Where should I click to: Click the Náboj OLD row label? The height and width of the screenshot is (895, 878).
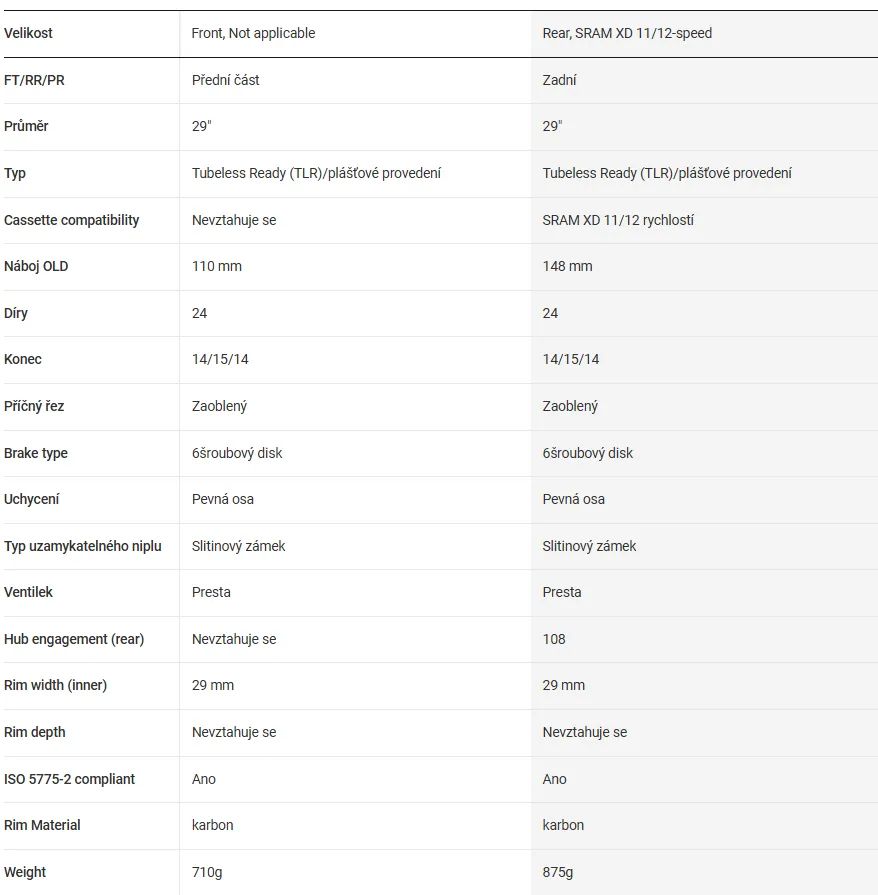pyautogui.click(x=36, y=267)
